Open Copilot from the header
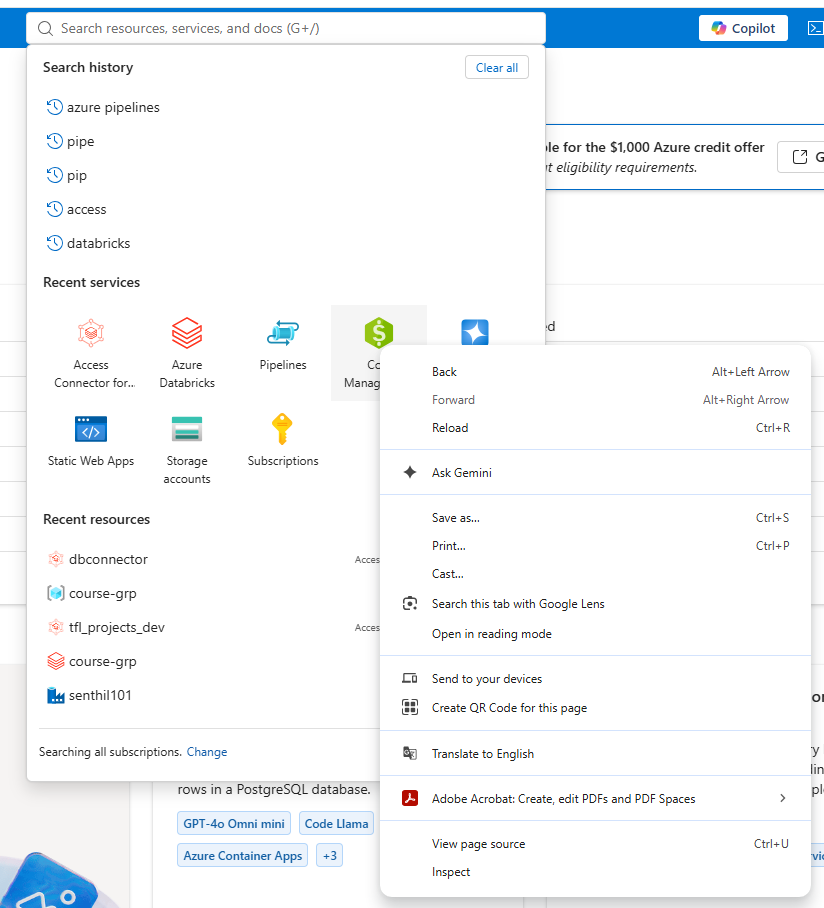The width and height of the screenshot is (824, 908). pyautogui.click(x=743, y=28)
